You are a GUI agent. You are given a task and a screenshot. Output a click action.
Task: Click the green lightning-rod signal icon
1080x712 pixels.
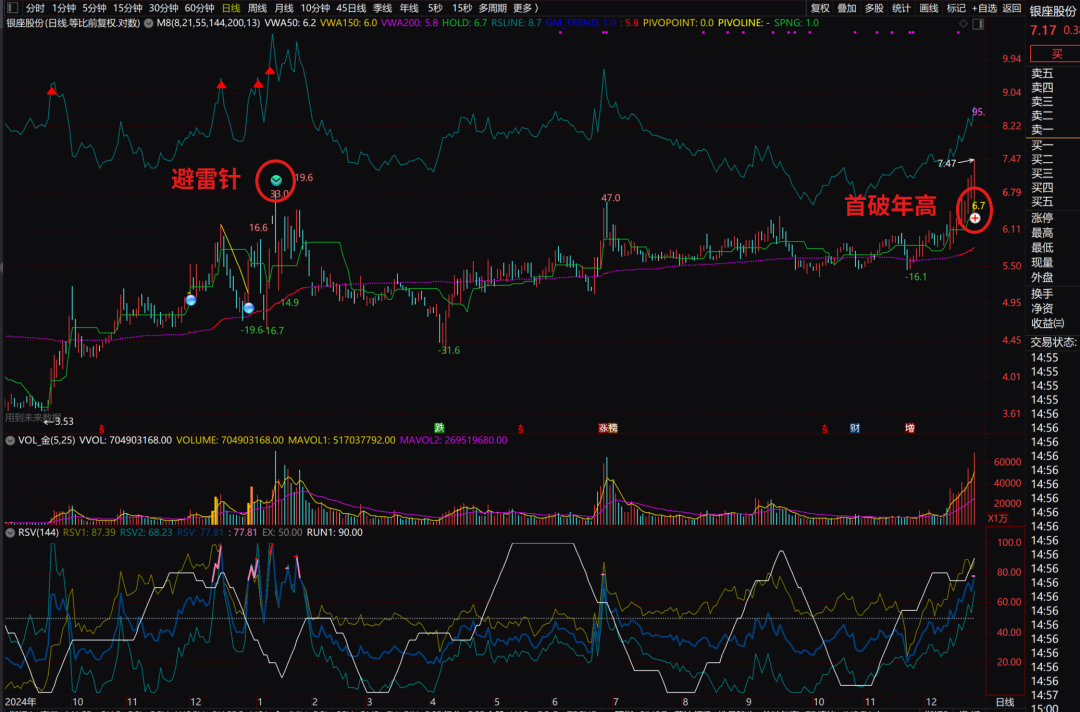pos(276,180)
